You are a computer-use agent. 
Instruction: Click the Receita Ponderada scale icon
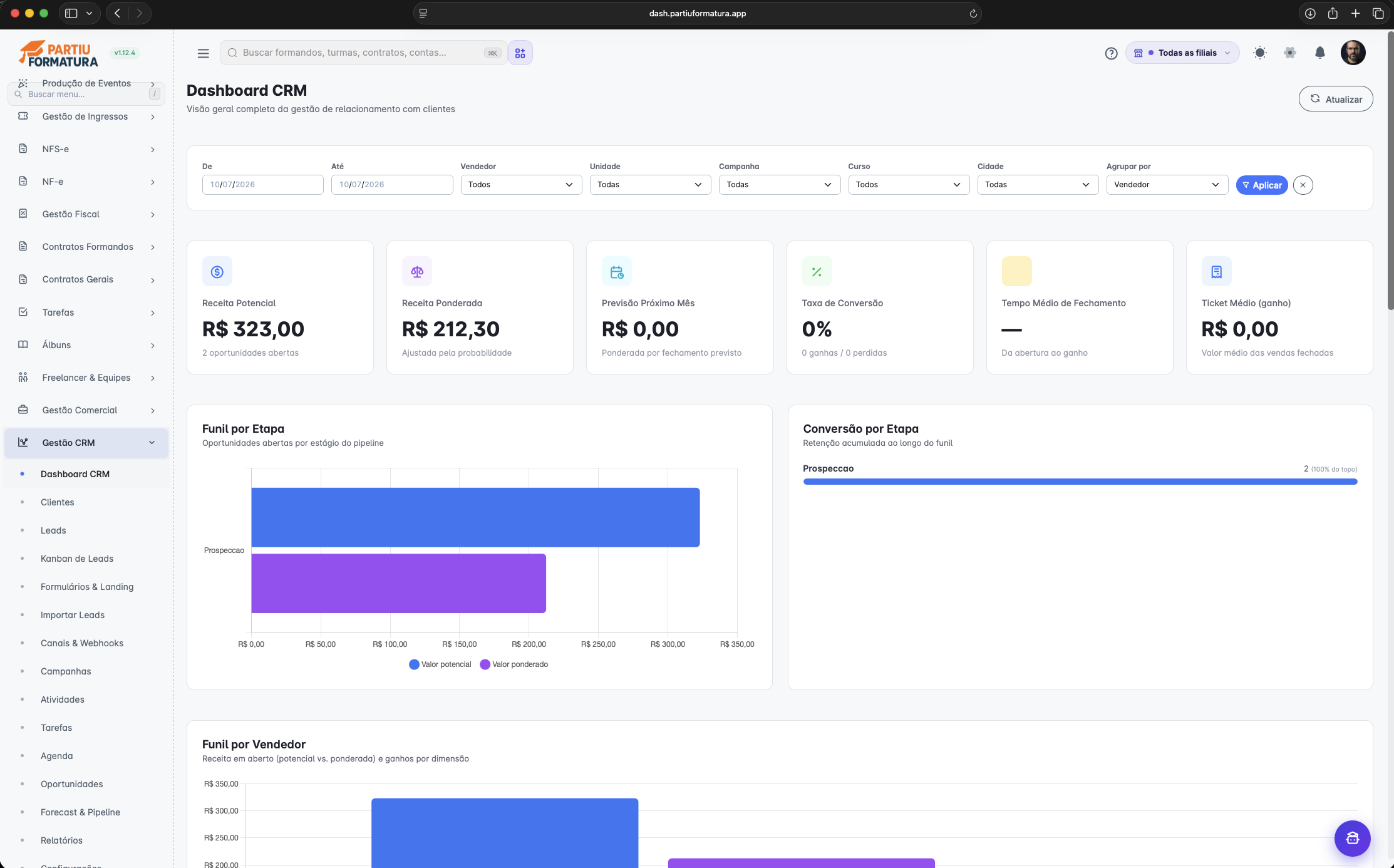pos(417,271)
